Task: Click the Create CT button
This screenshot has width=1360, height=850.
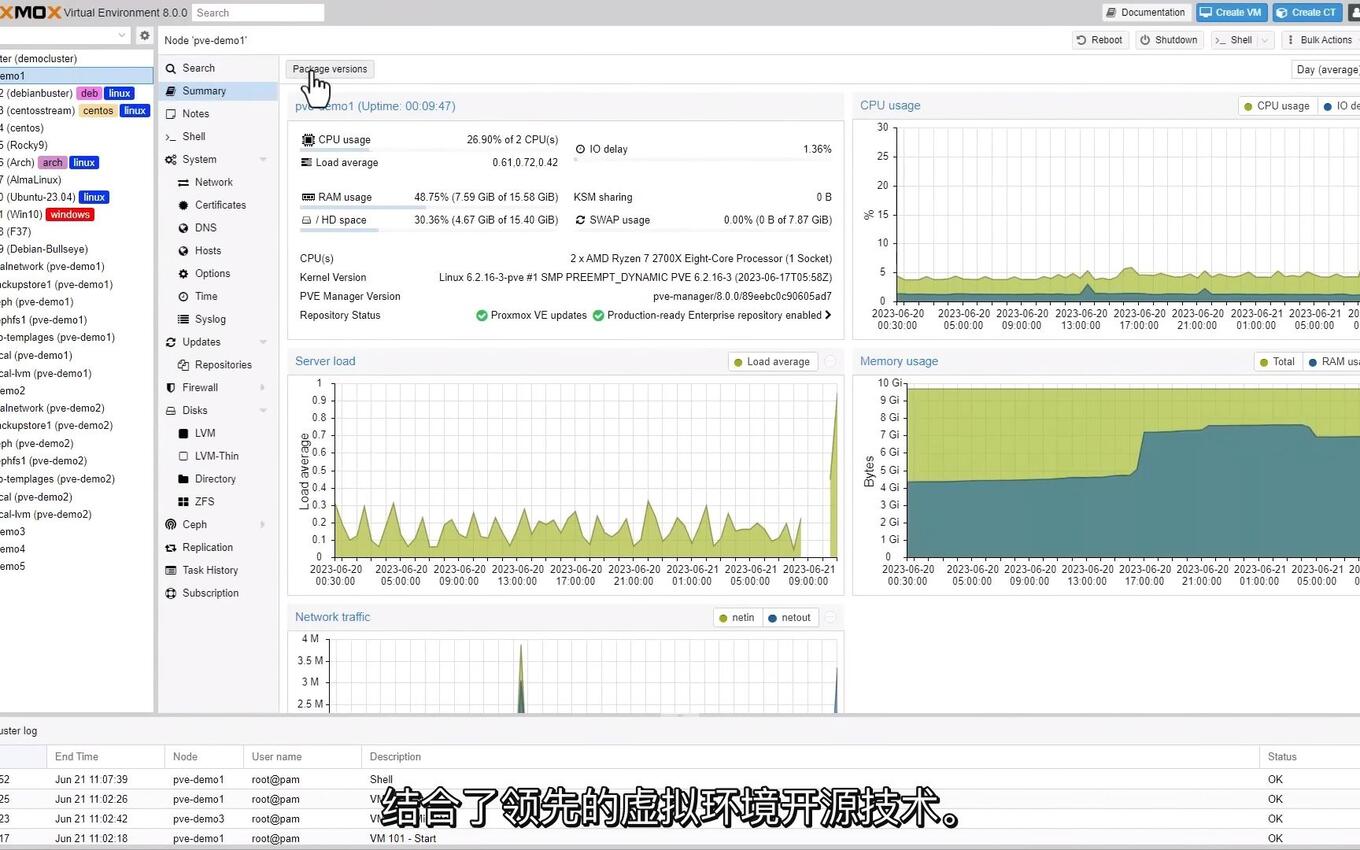Action: click(x=1307, y=13)
